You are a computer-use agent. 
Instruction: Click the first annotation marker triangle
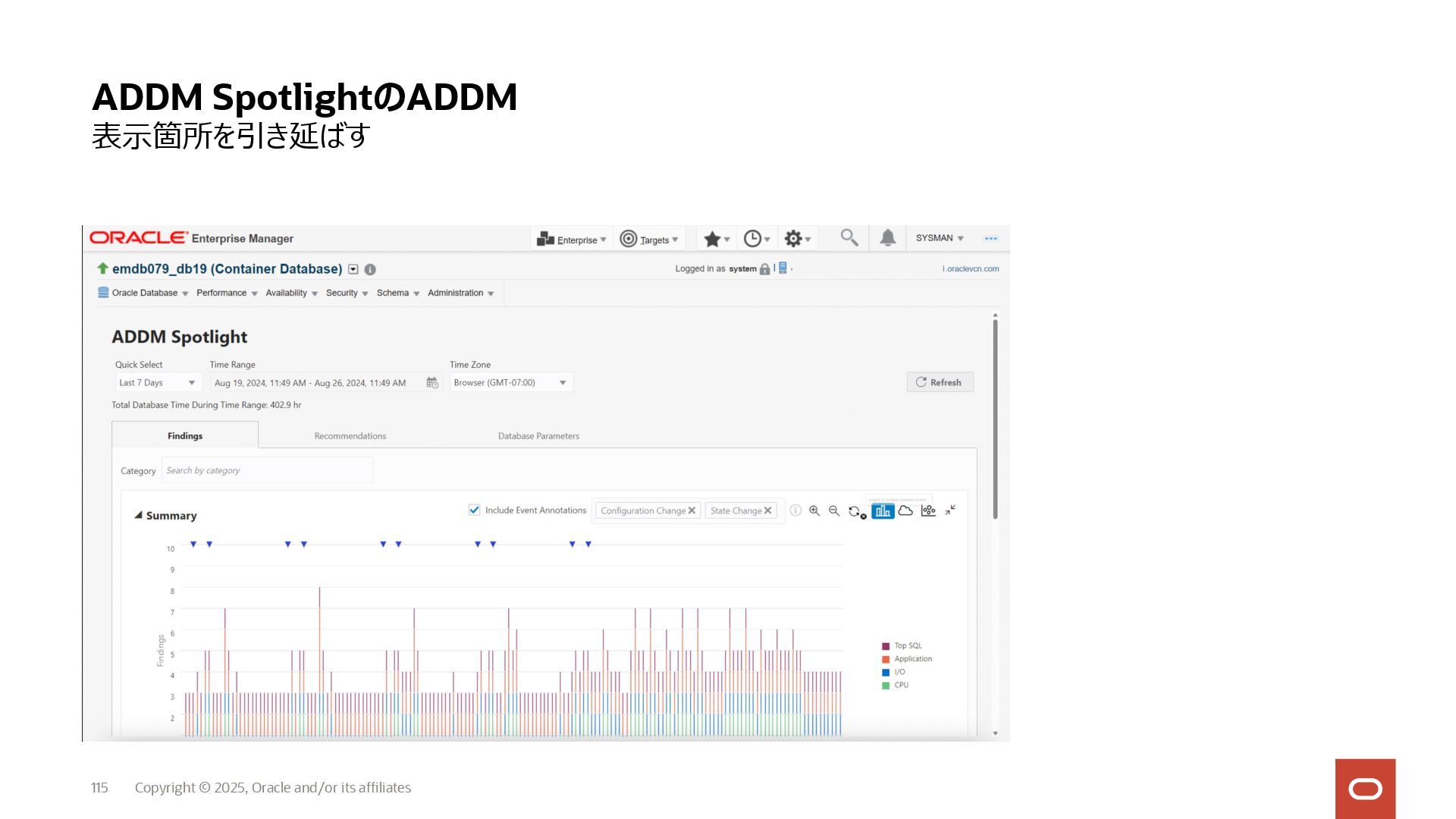[x=193, y=544]
